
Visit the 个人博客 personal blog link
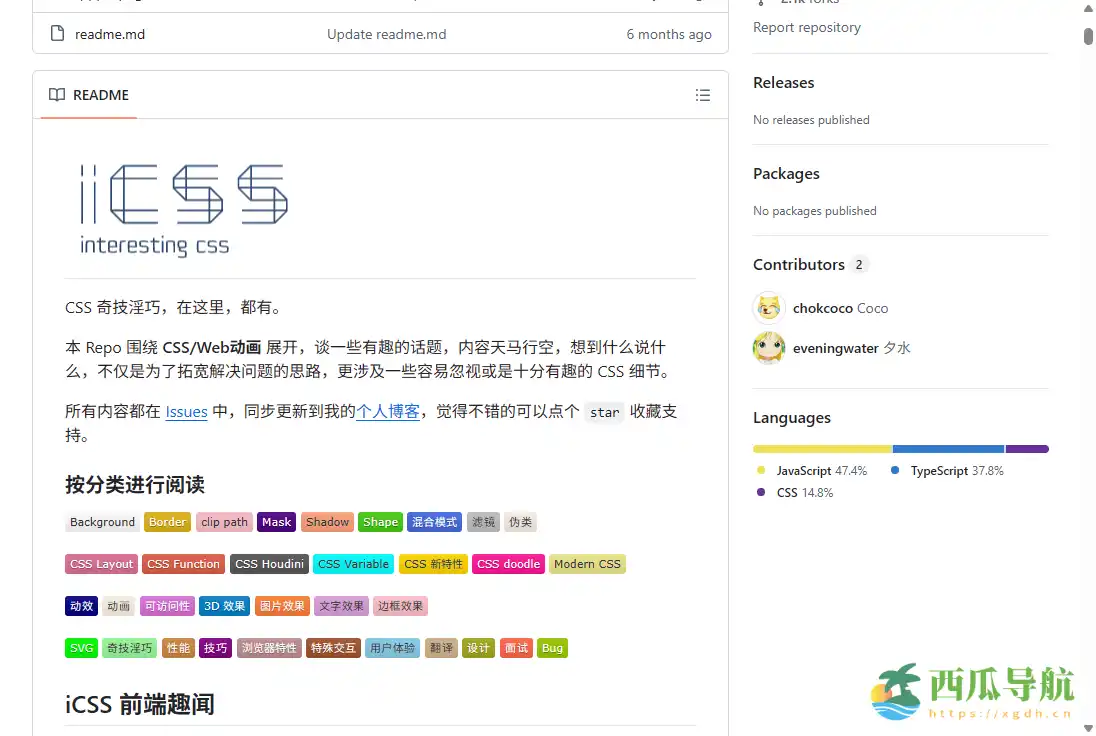[x=388, y=411]
